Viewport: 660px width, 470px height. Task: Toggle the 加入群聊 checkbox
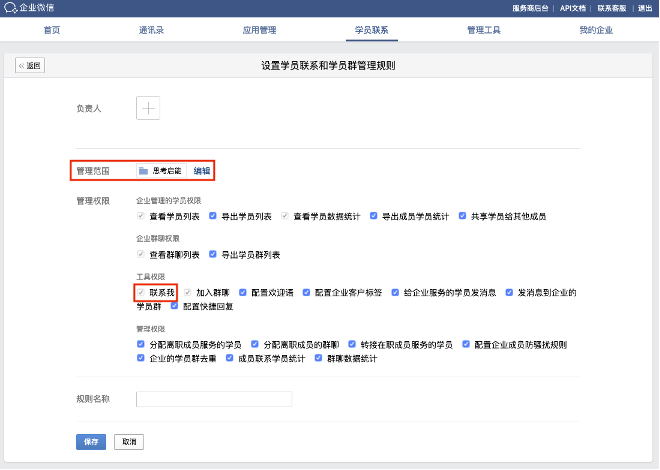click(x=188, y=293)
